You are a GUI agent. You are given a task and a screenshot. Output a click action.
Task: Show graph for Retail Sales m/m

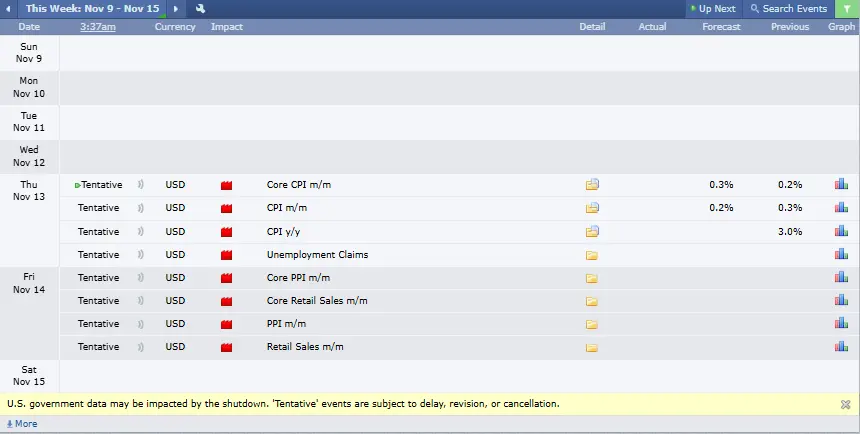841,346
